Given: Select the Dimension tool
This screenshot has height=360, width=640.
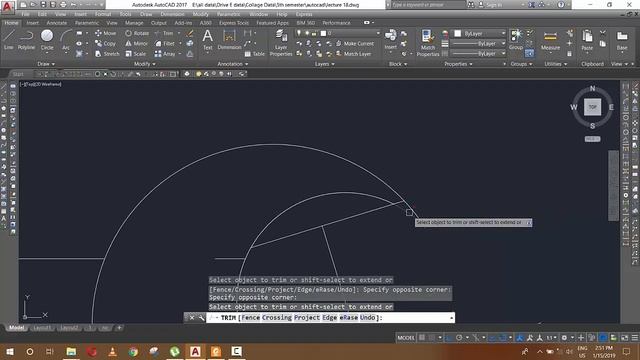Looking at the screenshot, I should (229, 40).
